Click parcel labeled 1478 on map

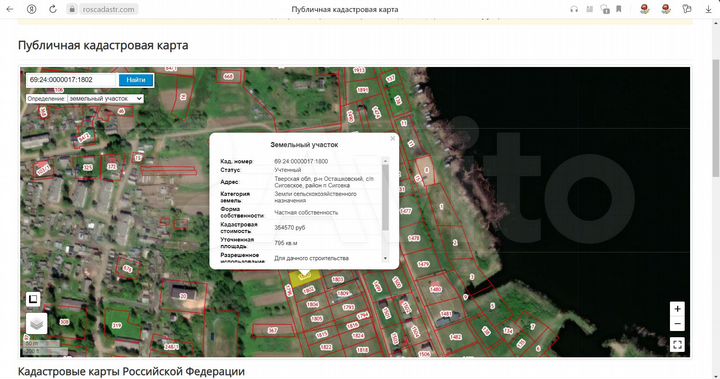414,238
